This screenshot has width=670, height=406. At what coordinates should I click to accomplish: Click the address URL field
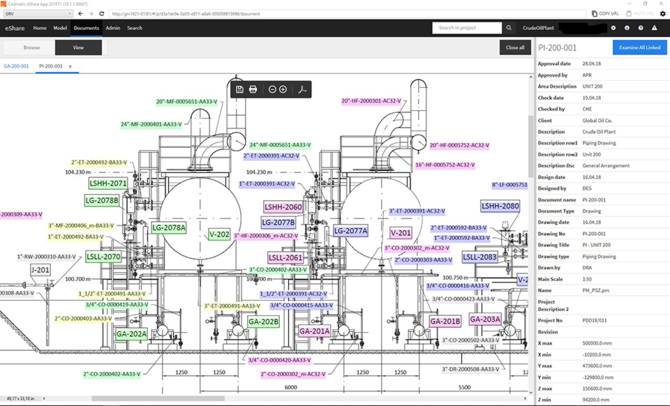(346, 14)
